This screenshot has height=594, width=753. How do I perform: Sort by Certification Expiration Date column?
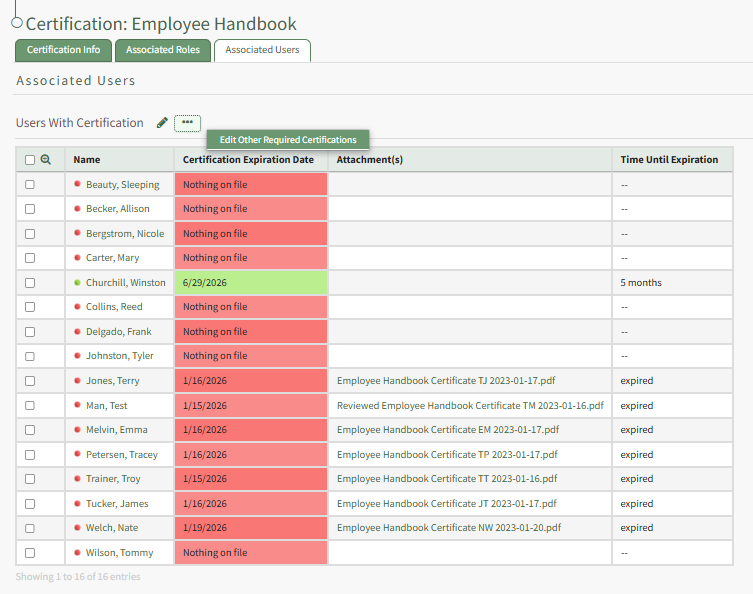(x=248, y=160)
